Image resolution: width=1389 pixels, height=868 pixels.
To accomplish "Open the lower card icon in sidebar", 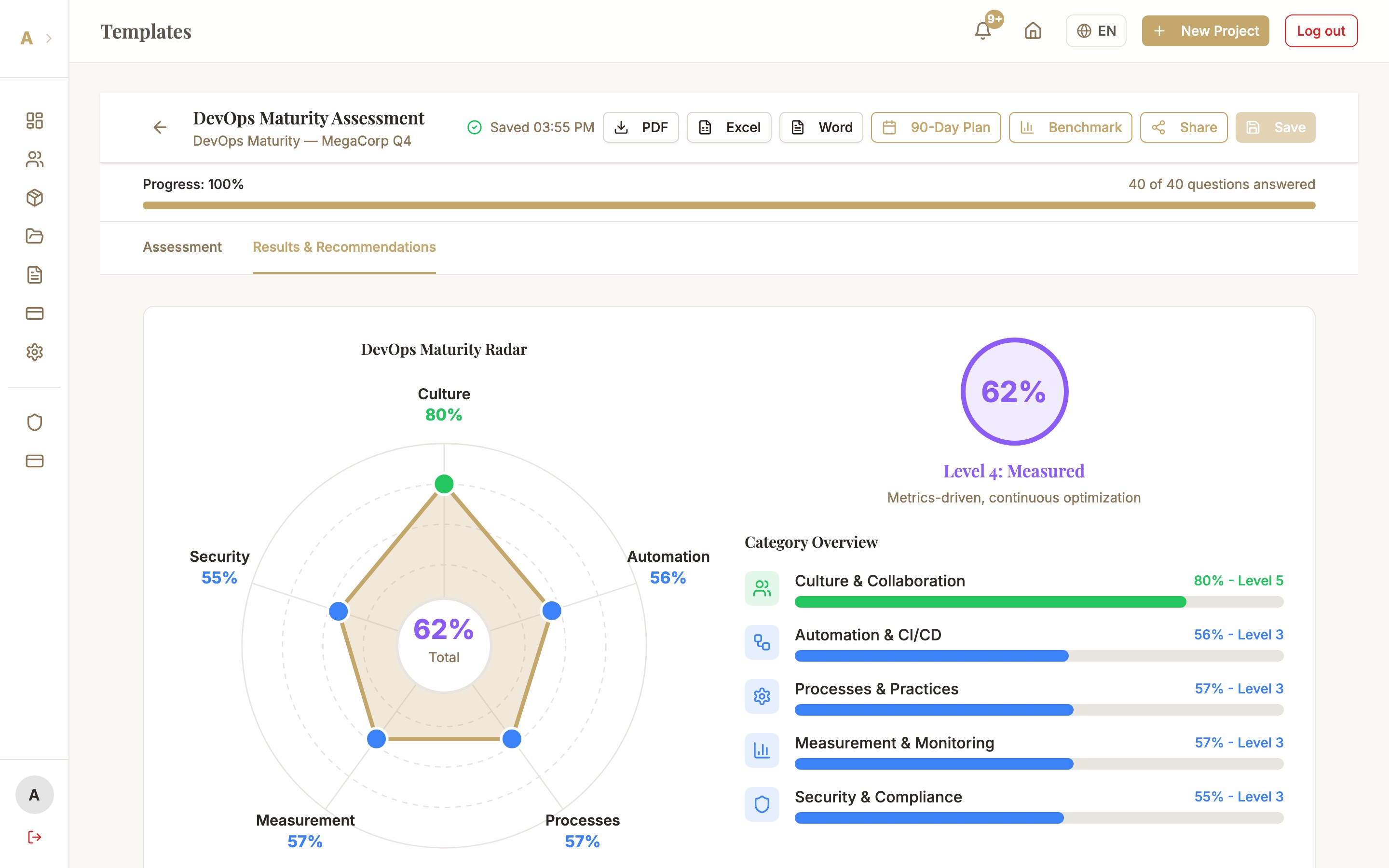I will click(34, 461).
